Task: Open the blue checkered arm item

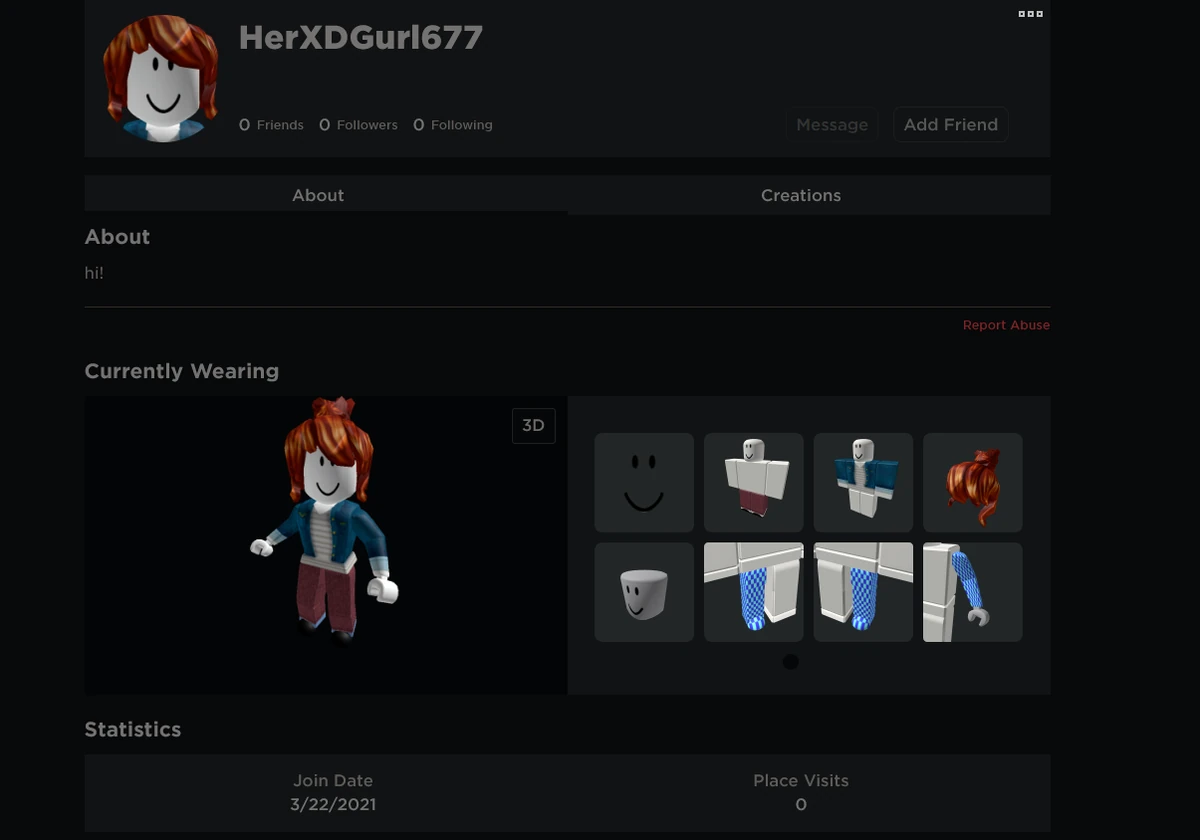Action: coord(973,592)
